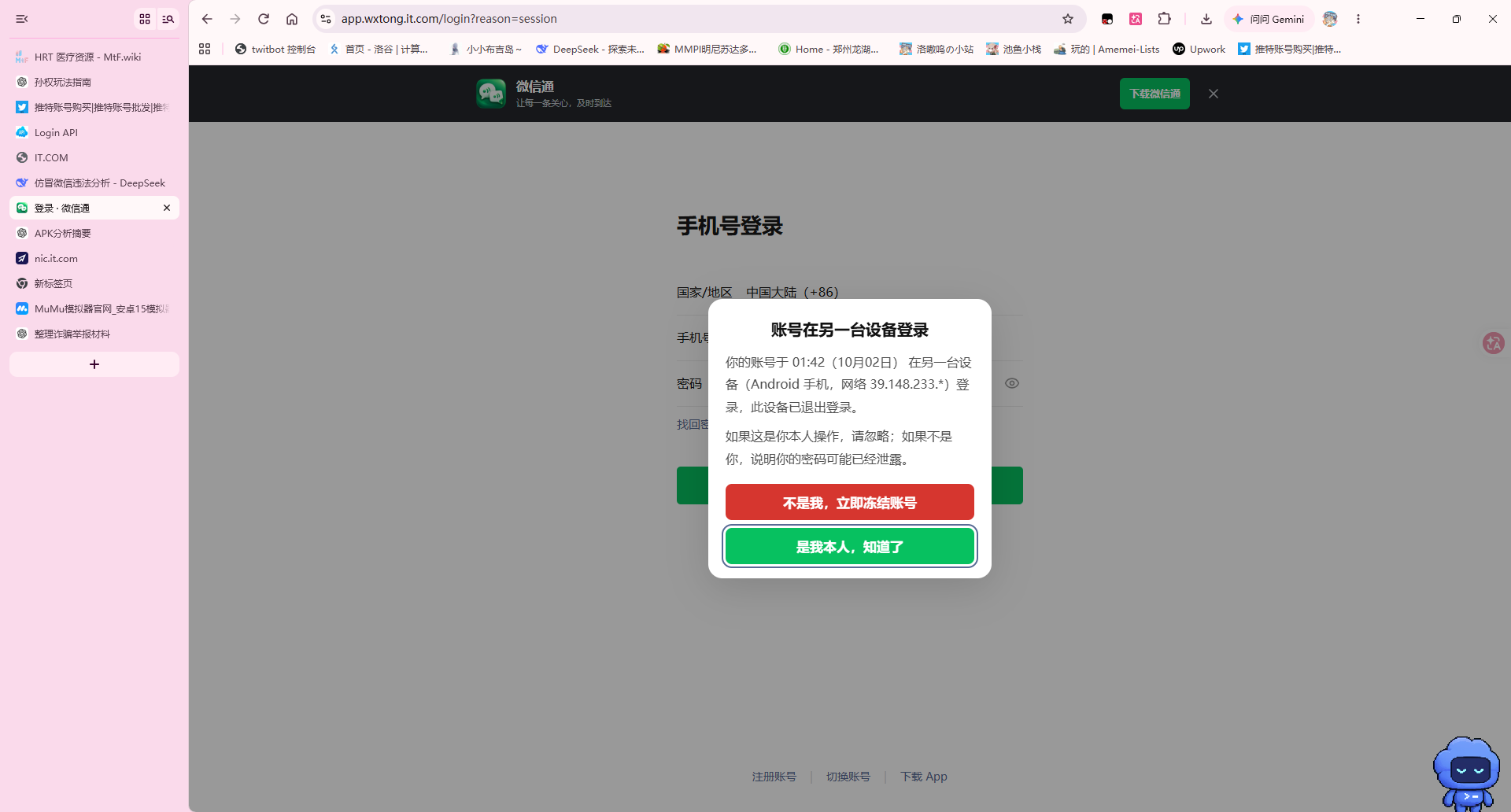Ask Gemini via the 问问 Gemini button
1511x812 pixels.
[x=1269, y=19]
